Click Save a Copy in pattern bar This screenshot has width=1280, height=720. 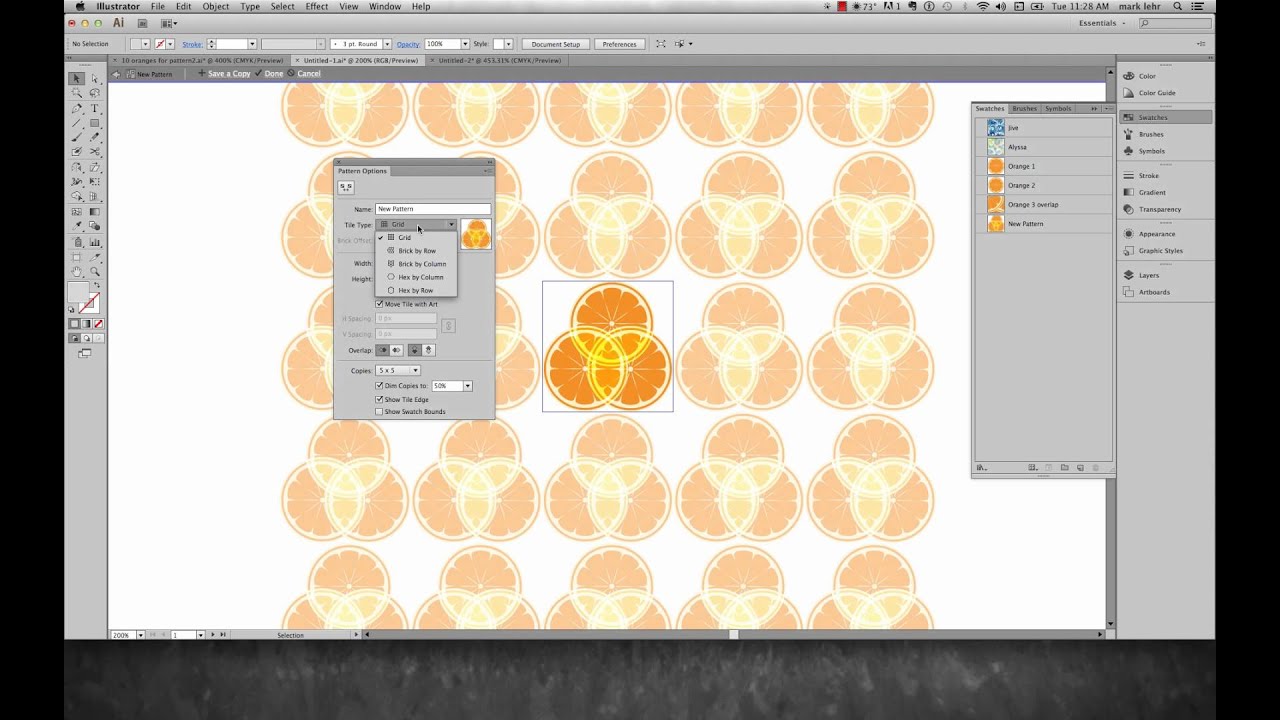(x=229, y=73)
